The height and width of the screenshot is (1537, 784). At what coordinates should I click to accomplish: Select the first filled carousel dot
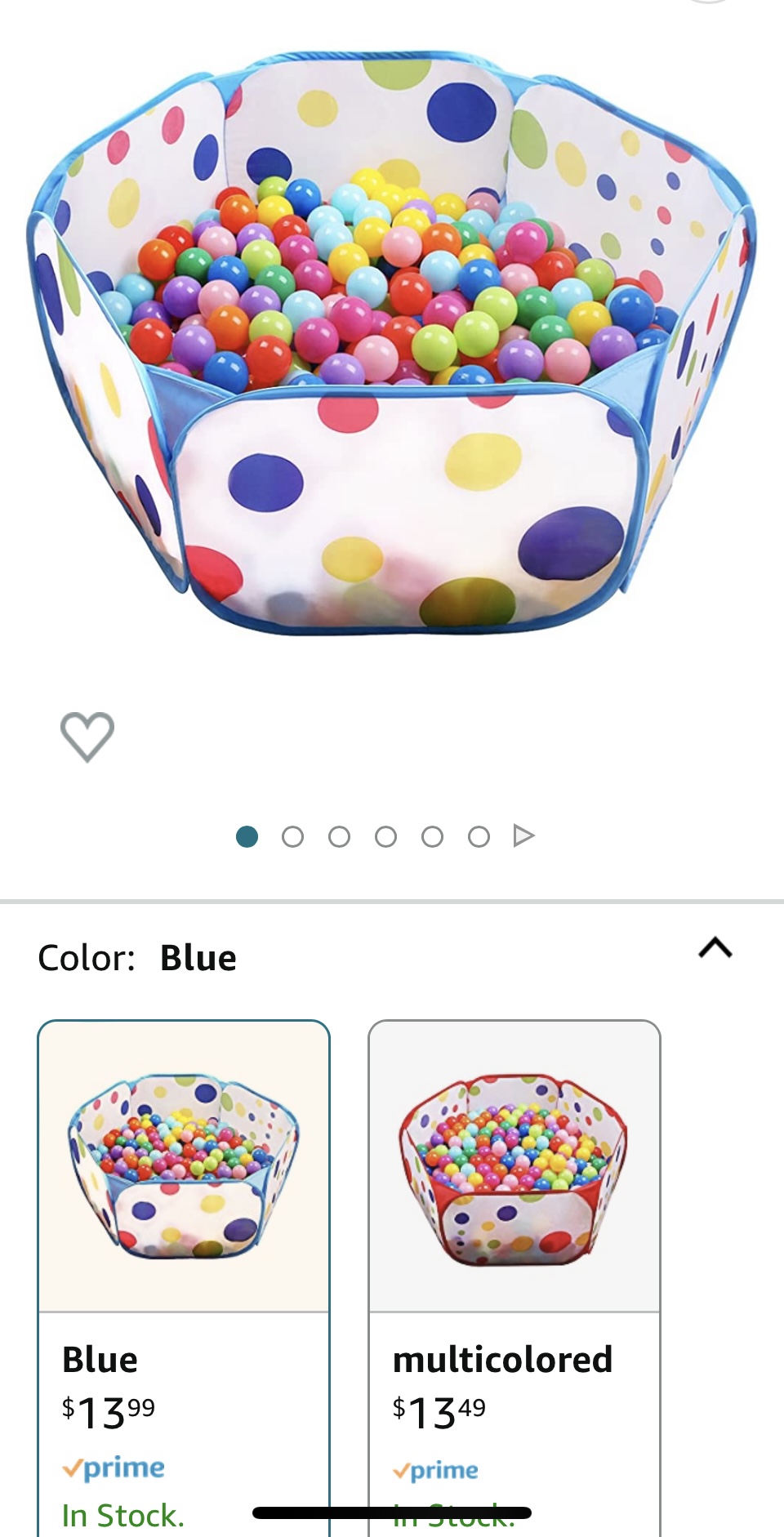(x=247, y=836)
